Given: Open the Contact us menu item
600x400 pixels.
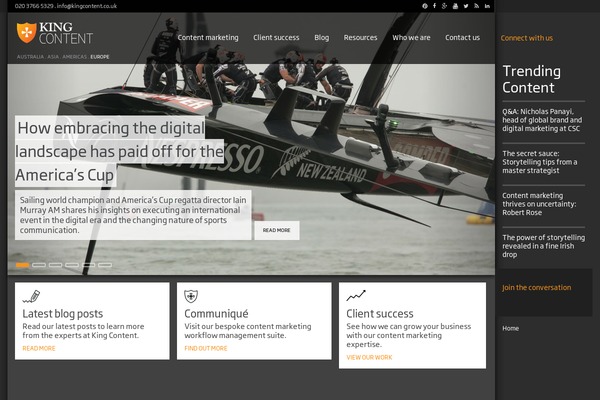Looking at the screenshot, I should pos(462,38).
